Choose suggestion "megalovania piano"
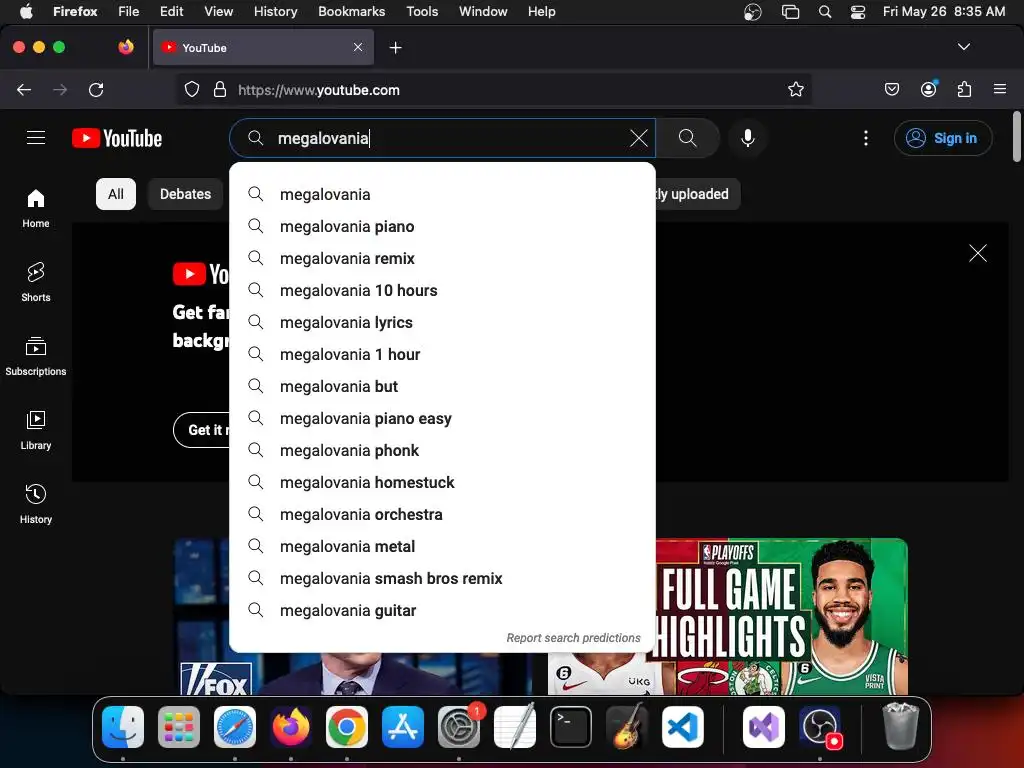The height and width of the screenshot is (768, 1024). 442,227
